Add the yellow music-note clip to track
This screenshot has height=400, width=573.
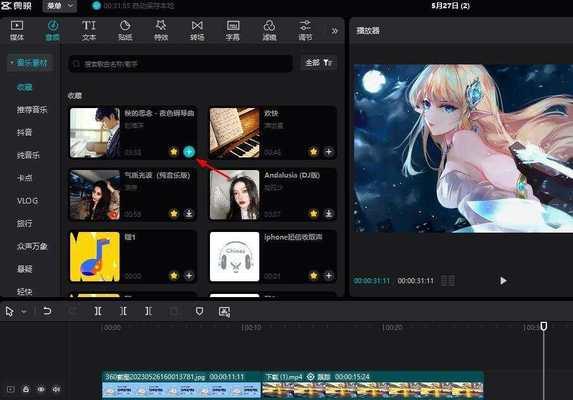coord(189,275)
